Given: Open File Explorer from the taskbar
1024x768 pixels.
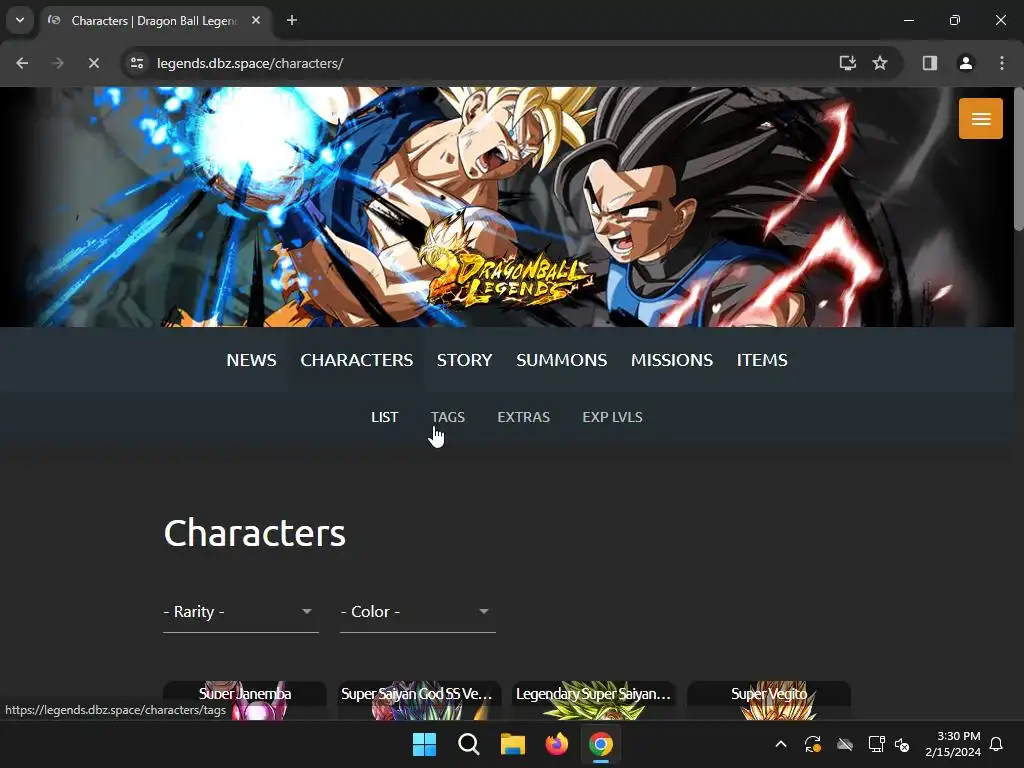Looking at the screenshot, I should pos(513,744).
